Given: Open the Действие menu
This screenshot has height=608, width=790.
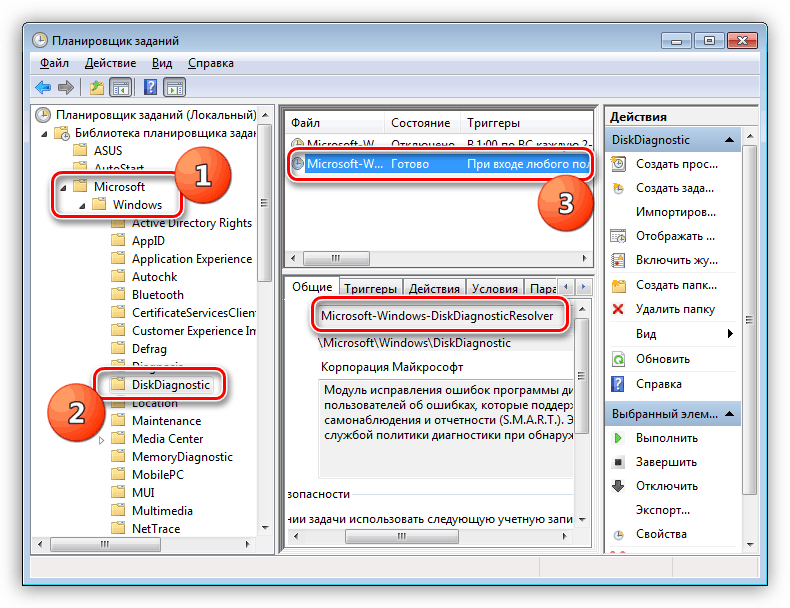Looking at the screenshot, I should 110,63.
